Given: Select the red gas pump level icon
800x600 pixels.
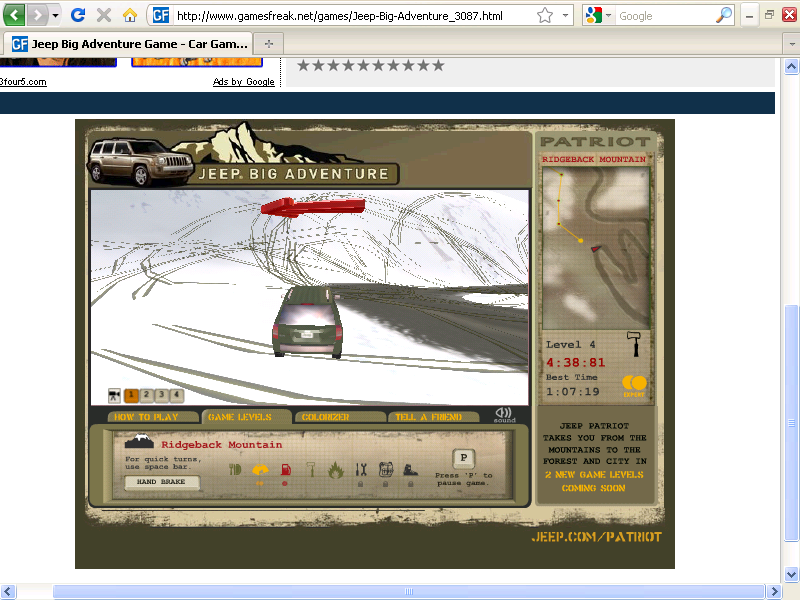Looking at the screenshot, I should tap(285, 469).
